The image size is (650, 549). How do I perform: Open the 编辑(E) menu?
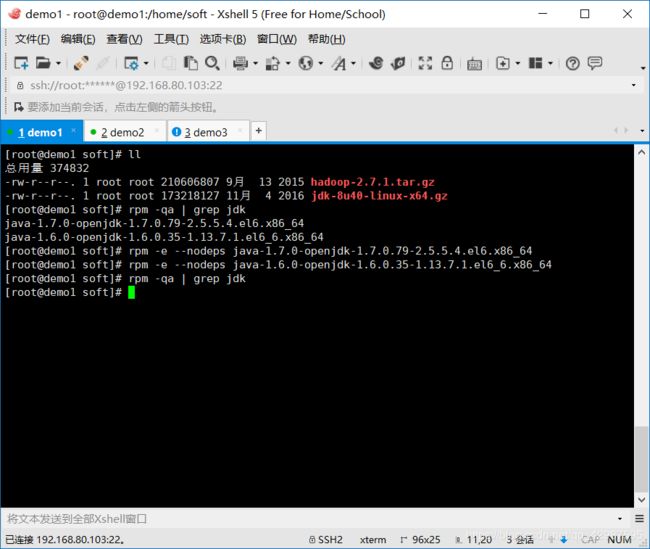[78, 39]
